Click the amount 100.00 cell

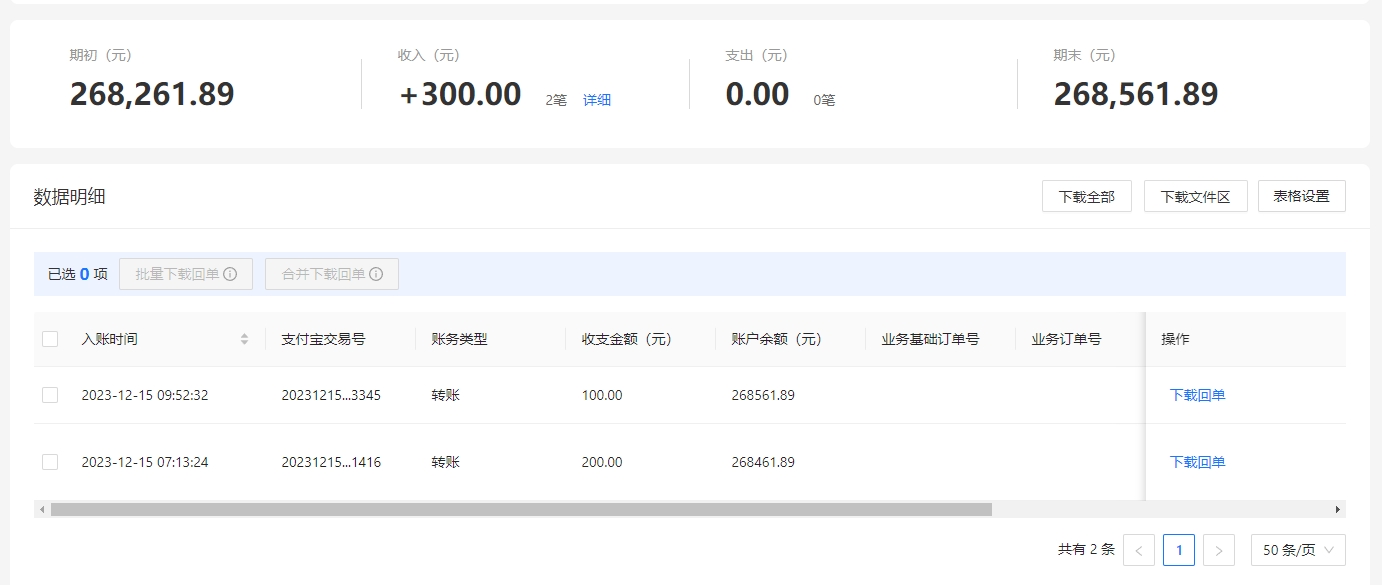coord(602,395)
